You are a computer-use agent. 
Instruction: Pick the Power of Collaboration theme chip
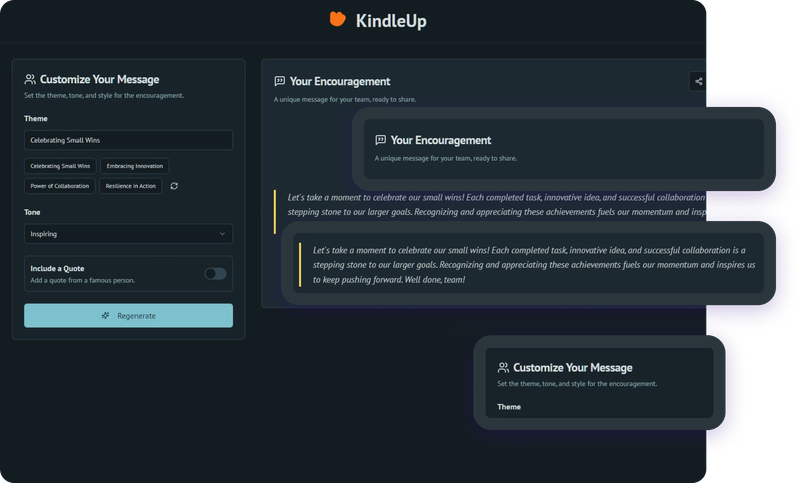tap(60, 186)
